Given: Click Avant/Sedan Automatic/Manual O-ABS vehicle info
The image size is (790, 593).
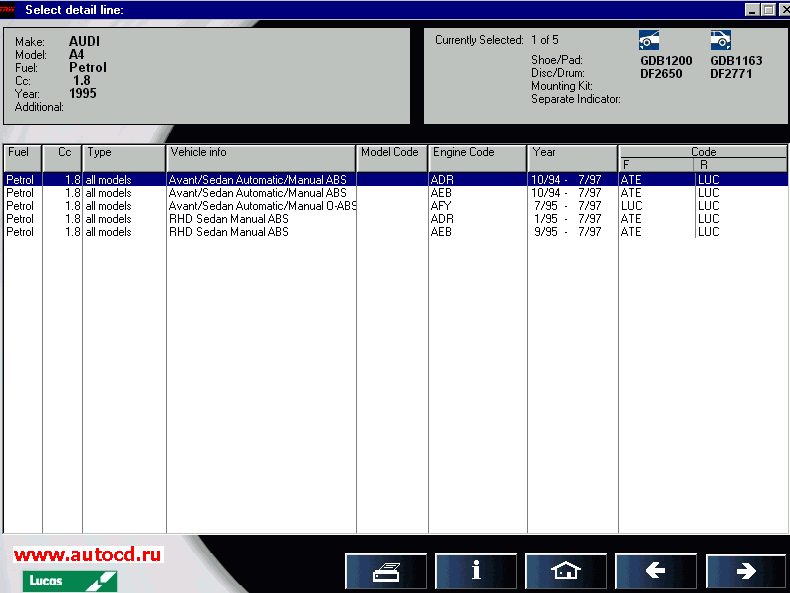Looking at the screenshot, I should click(262, 206).
